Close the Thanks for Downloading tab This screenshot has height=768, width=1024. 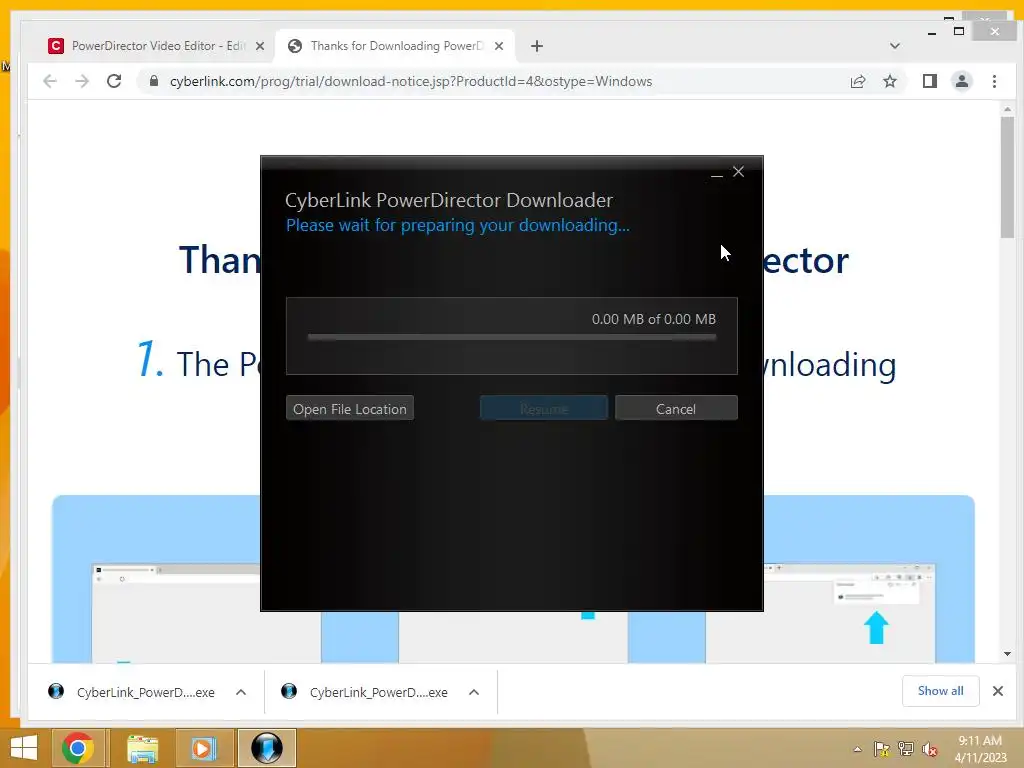coord(499,46)
